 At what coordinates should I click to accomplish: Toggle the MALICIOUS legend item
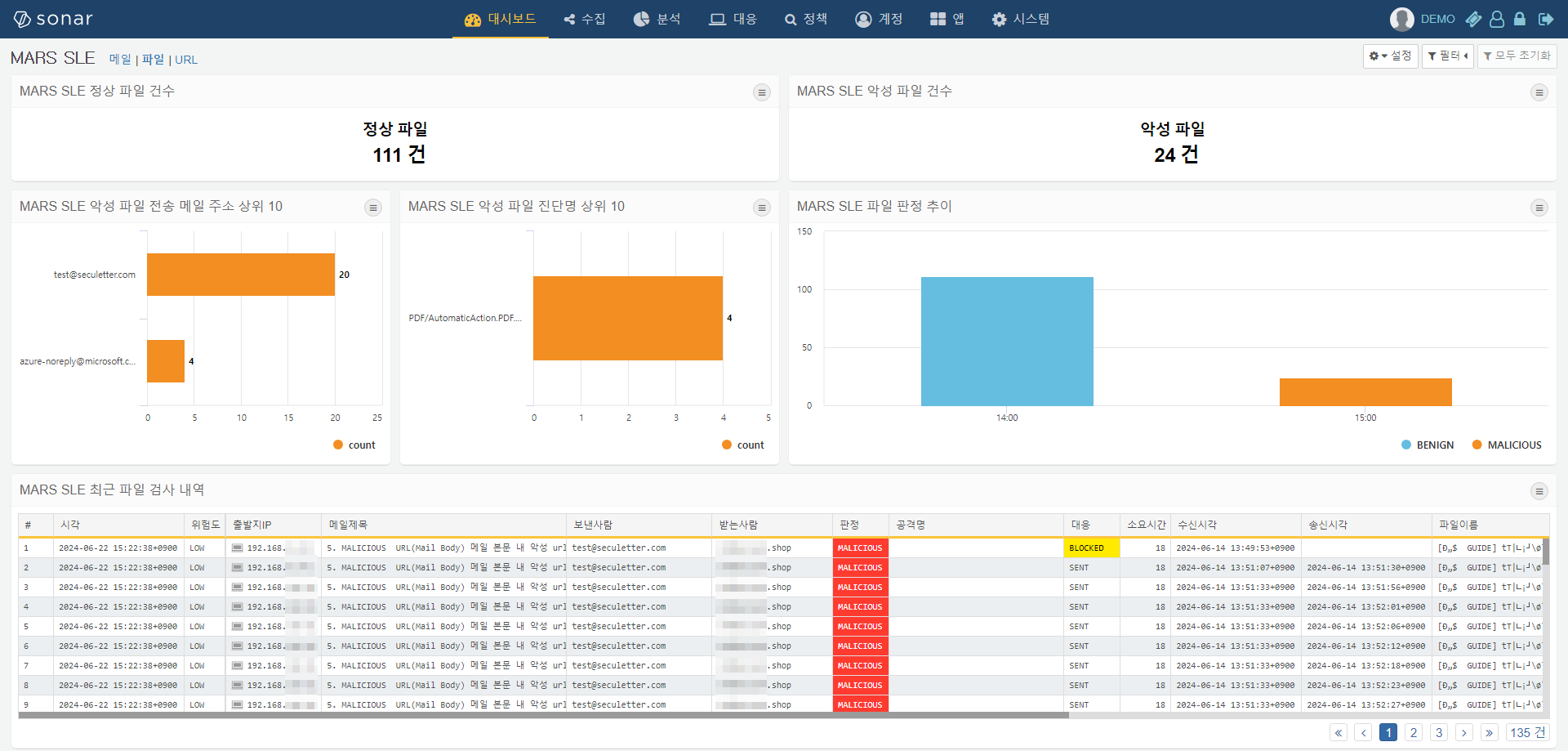(1507, 445)
